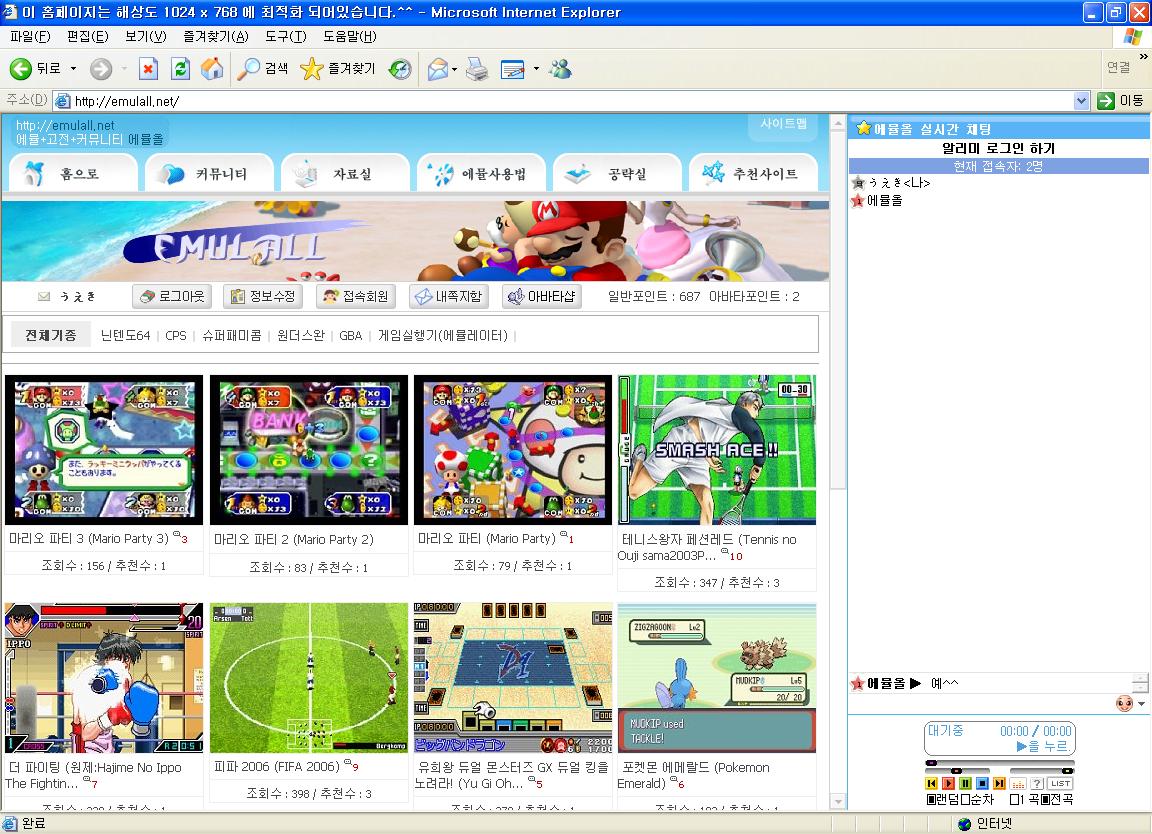Expand the address bar dropdown arrow
The height and width of the screenshot is (834, 1152).
[x=1081, y=100]
